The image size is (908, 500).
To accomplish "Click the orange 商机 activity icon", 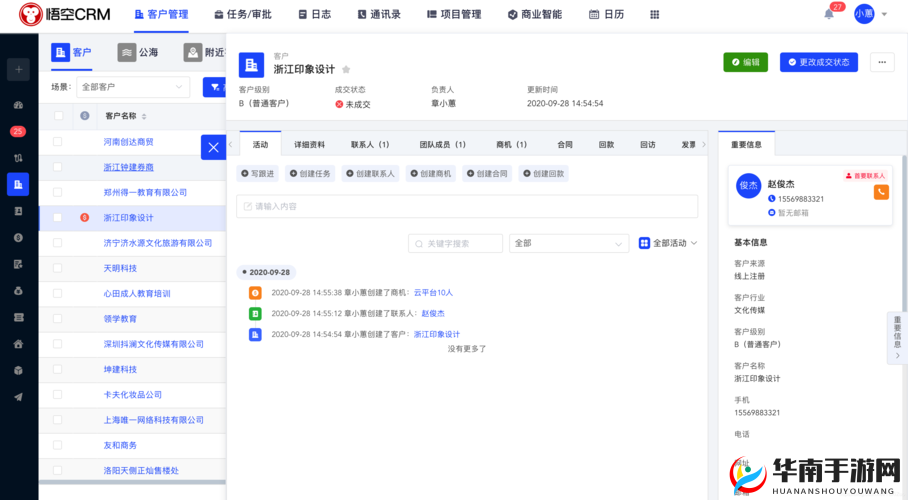I will click(x=255, y=293).
